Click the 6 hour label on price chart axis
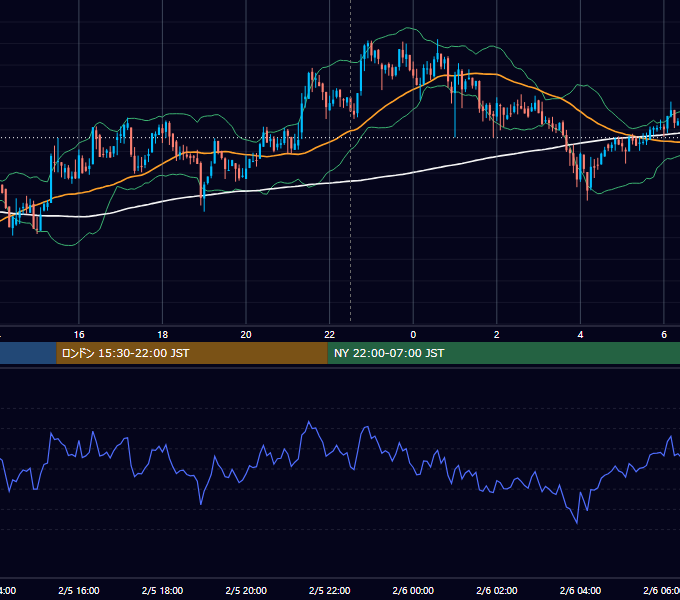The width and height of the screenshot is (680, 600). click(x=664, y=335)
